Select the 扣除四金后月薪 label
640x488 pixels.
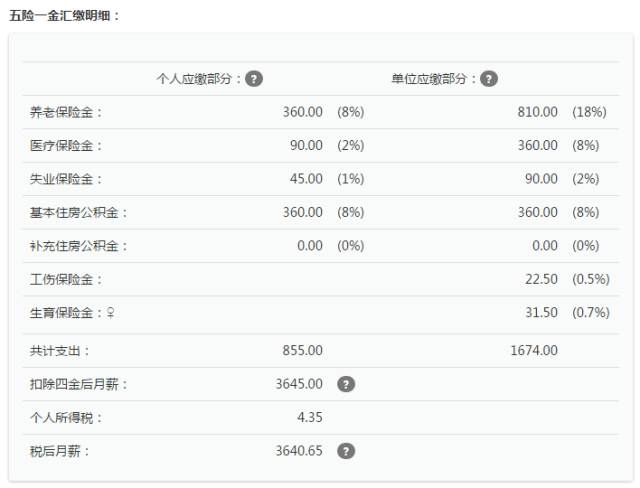78,384
